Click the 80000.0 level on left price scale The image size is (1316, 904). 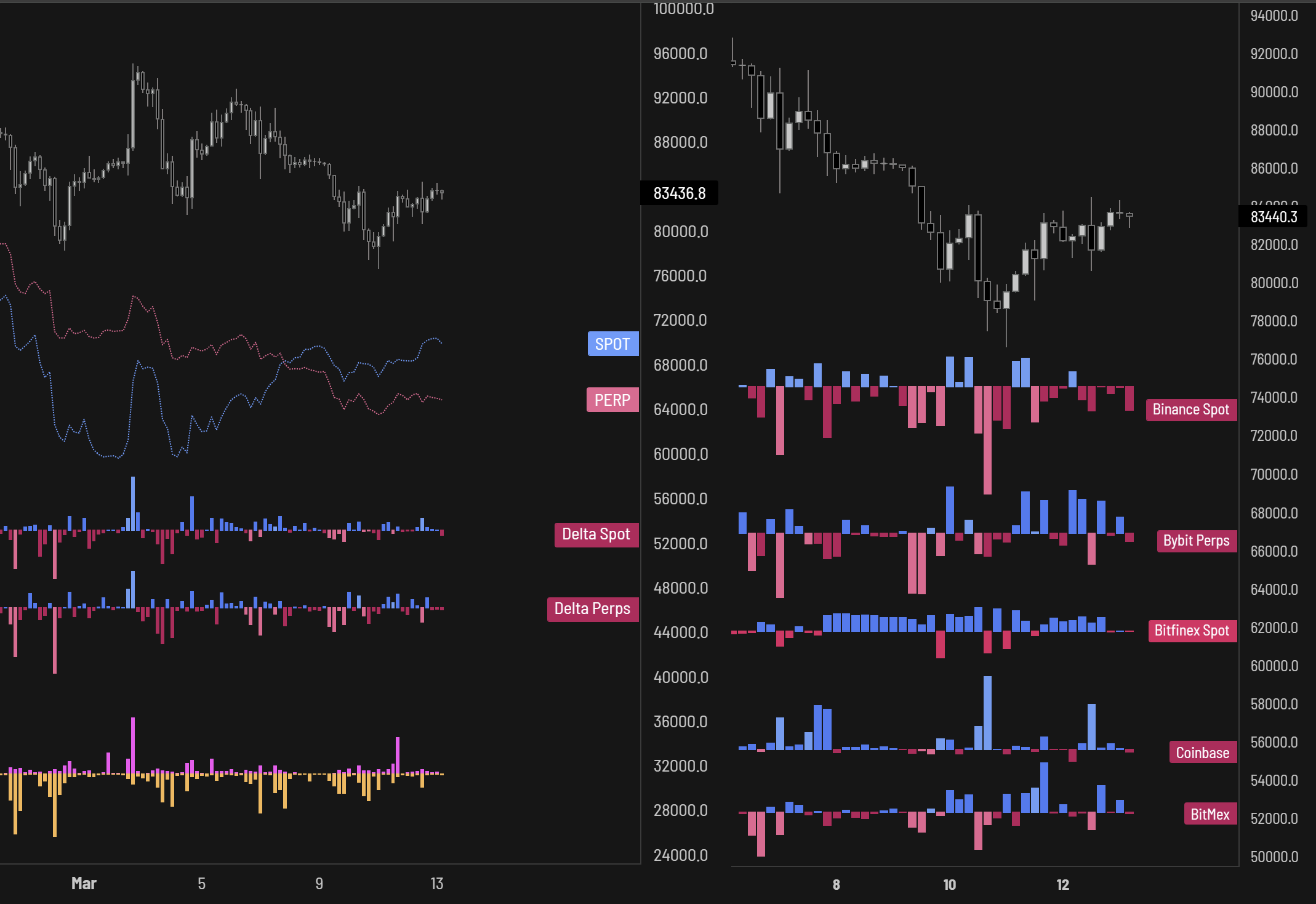pyautogui.click(x=680, y=232)
